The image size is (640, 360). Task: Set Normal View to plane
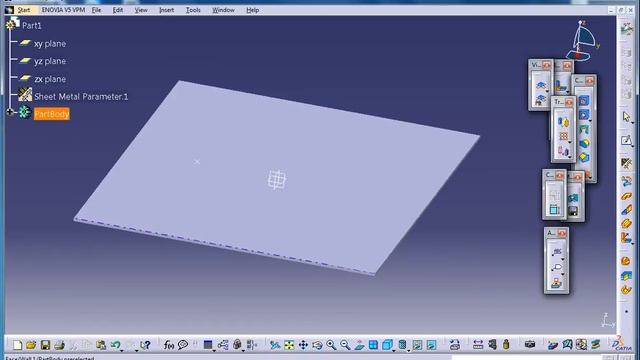coord(359,345)
